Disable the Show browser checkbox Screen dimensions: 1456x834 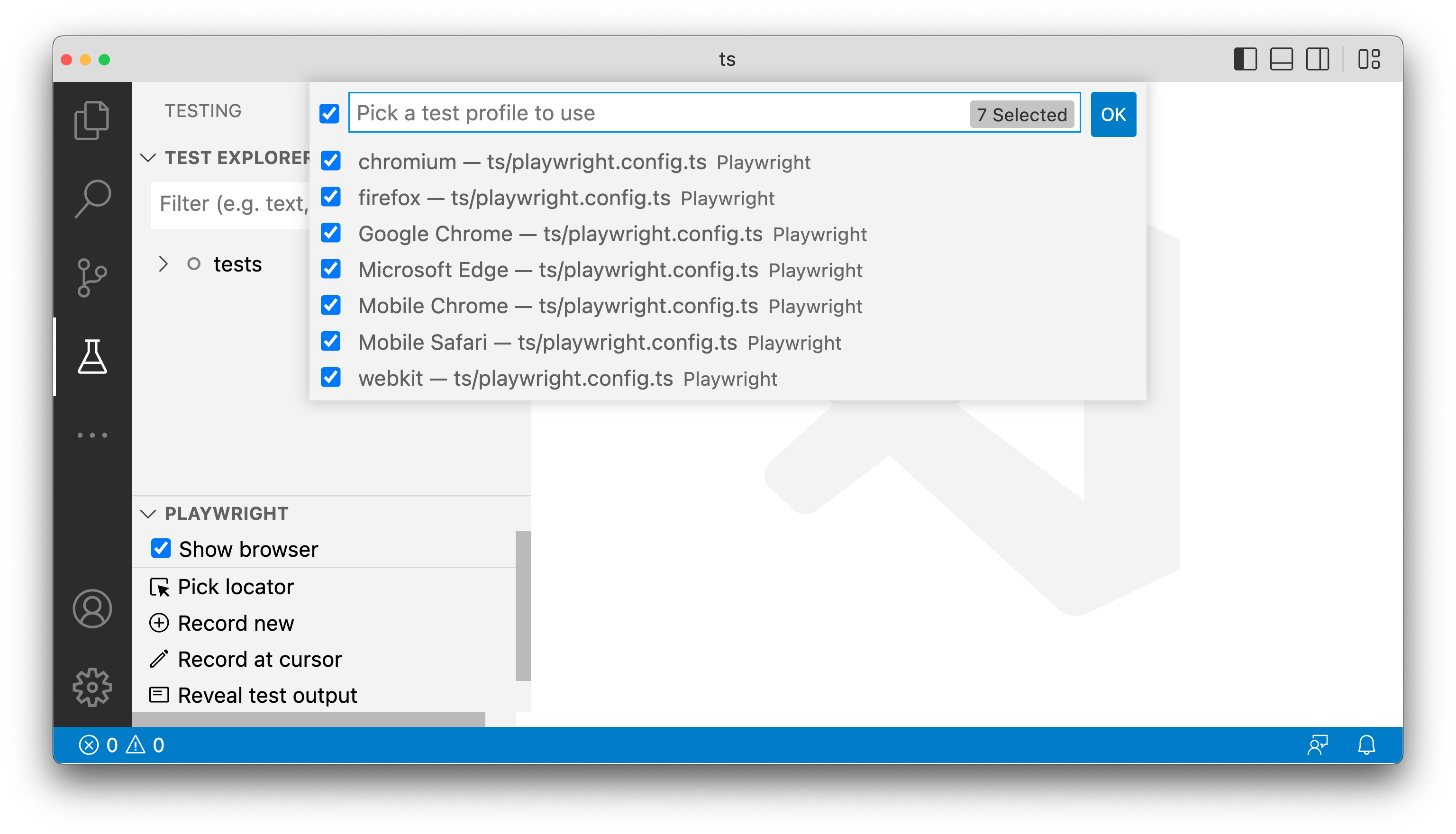[x=161, y=548]
